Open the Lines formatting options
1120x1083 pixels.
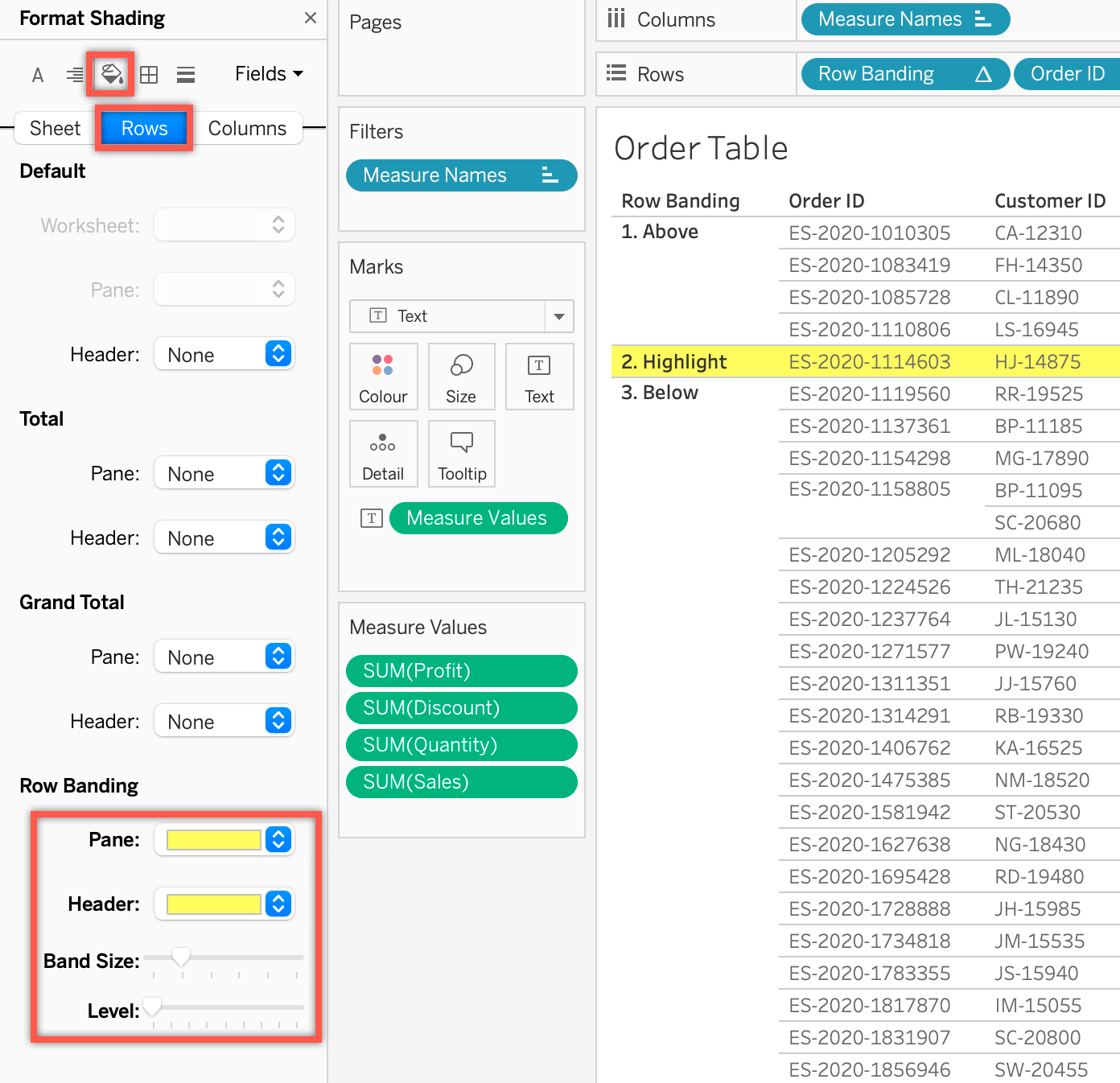(x=185, y=74)
